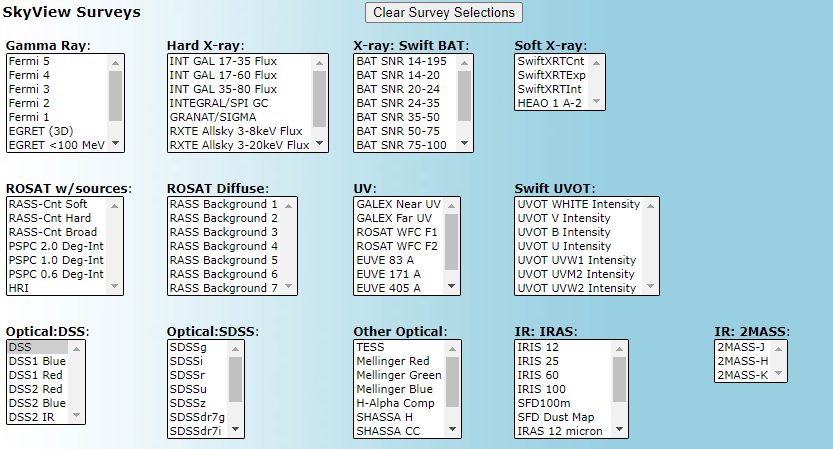Select RASS-Cnt Broad option

tap(57, 232)
